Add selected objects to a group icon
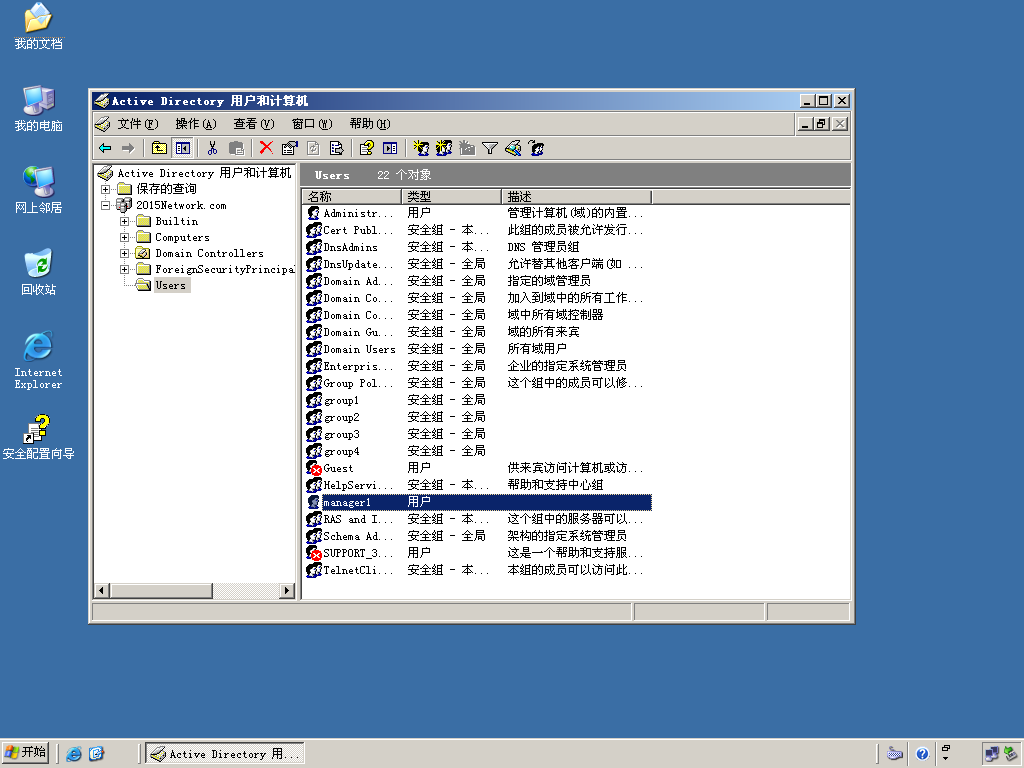The image size is (1024, 768). (536, 148)
